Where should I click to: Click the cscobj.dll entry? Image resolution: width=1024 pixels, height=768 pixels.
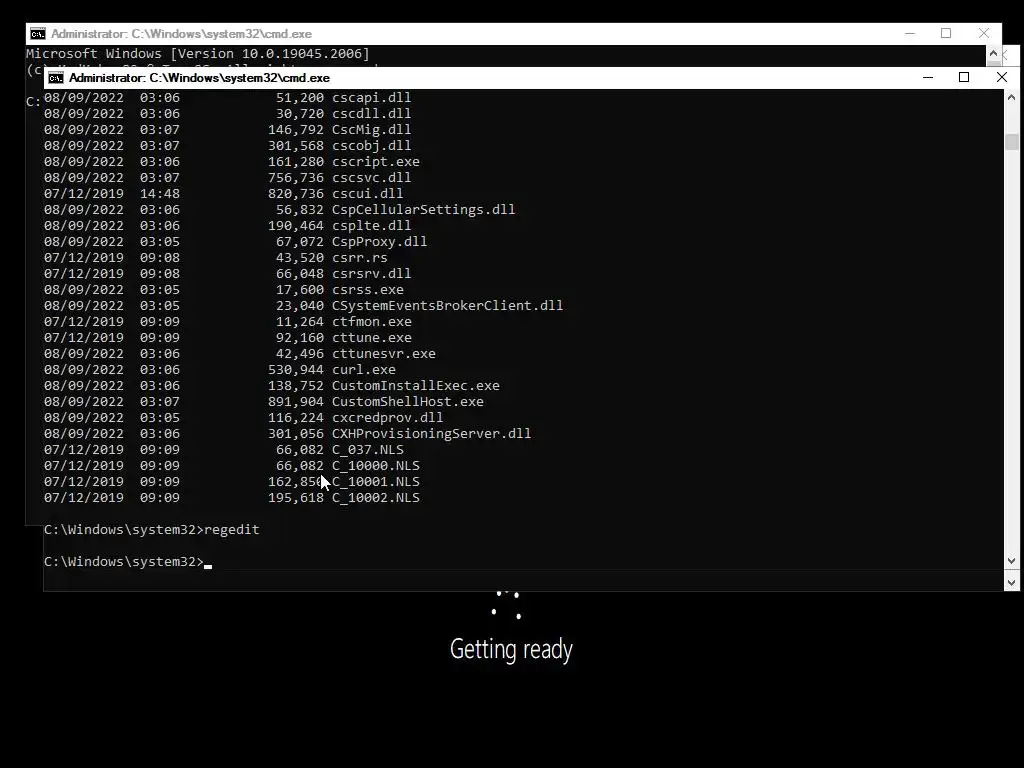point(227,146)
